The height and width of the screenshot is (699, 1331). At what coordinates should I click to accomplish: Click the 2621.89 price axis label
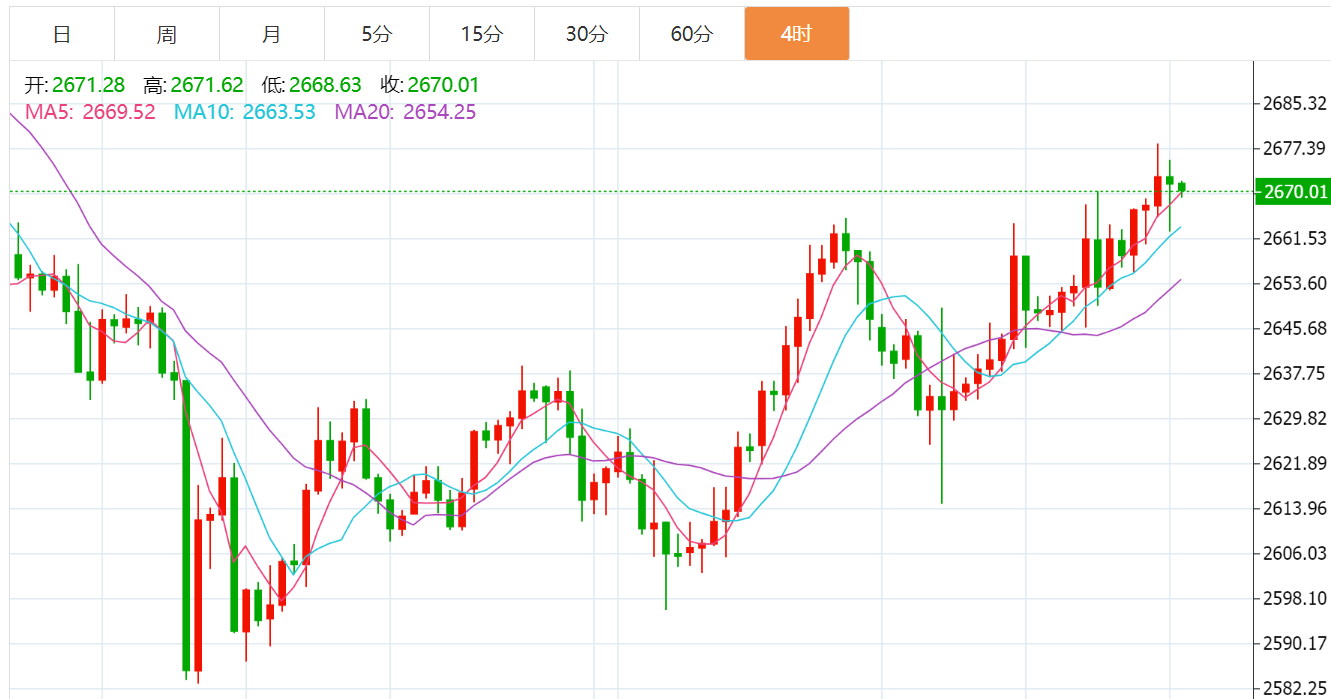pos(1294,463)
